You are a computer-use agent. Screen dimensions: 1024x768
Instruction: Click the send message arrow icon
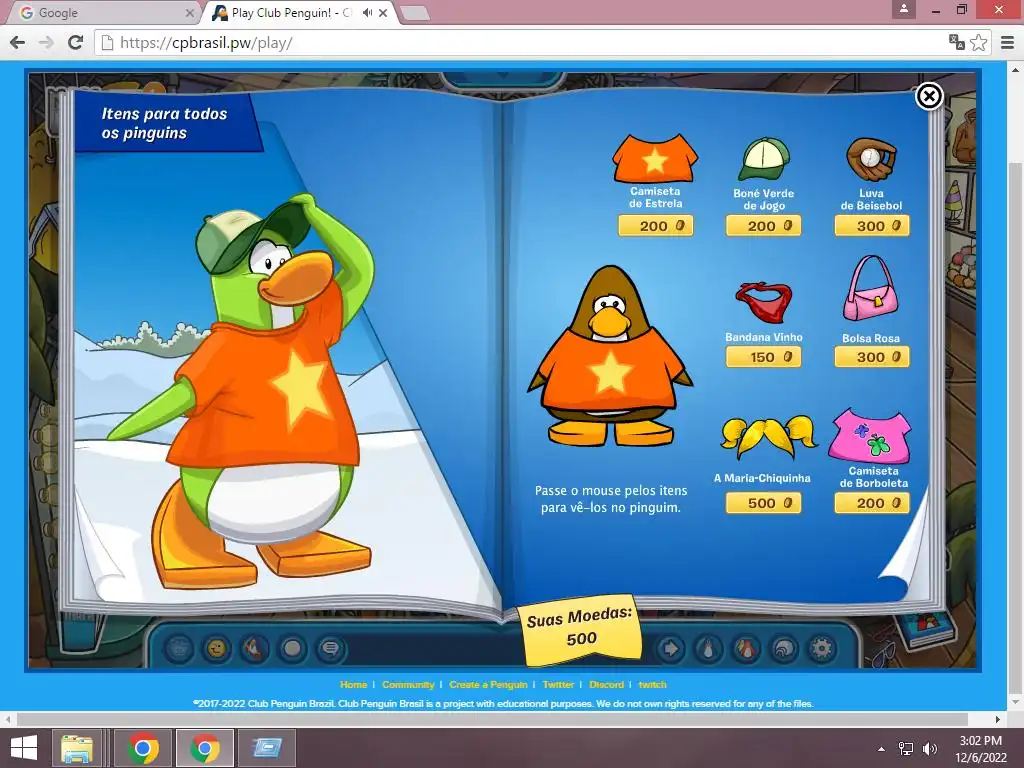(x=670, y=648)
